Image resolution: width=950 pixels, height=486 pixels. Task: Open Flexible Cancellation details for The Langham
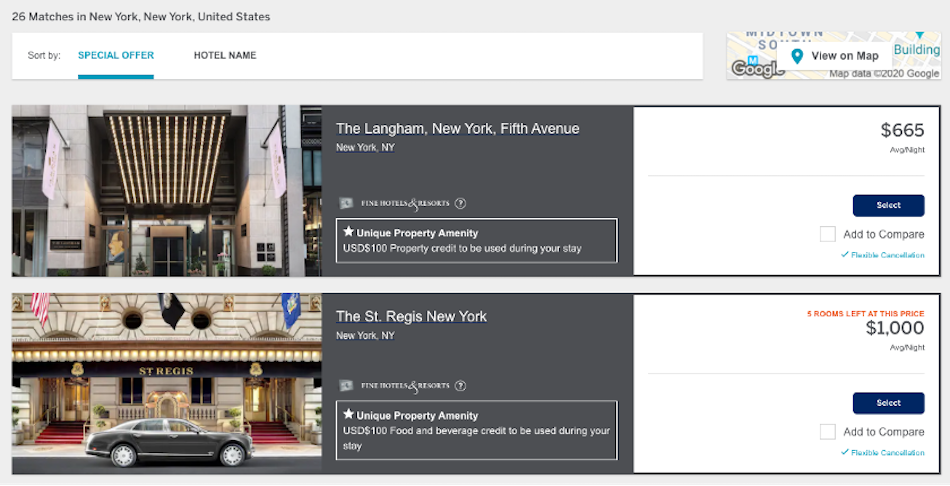coord(887,255)
